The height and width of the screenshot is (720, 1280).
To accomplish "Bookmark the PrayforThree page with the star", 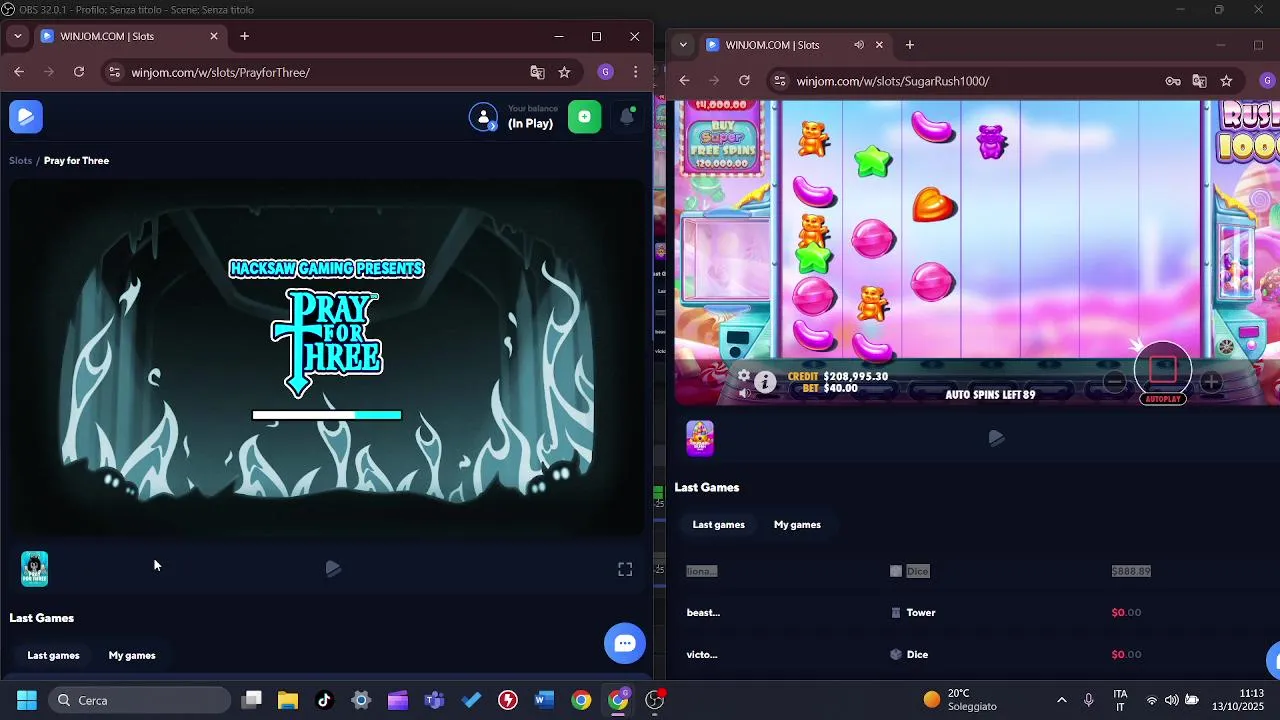I will 564,72.
